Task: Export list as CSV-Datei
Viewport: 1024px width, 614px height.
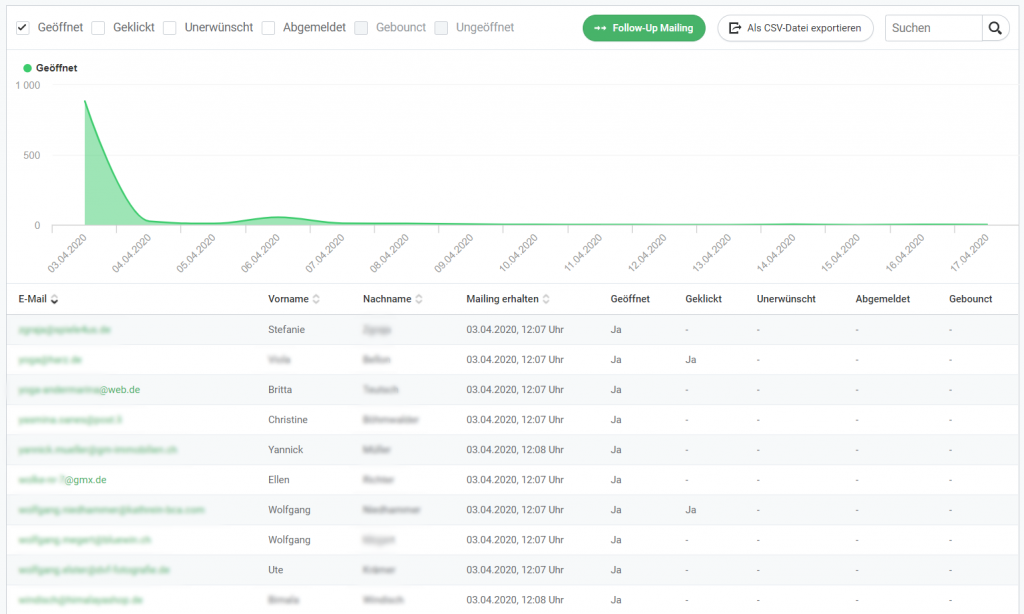Action: coord(795,28)
